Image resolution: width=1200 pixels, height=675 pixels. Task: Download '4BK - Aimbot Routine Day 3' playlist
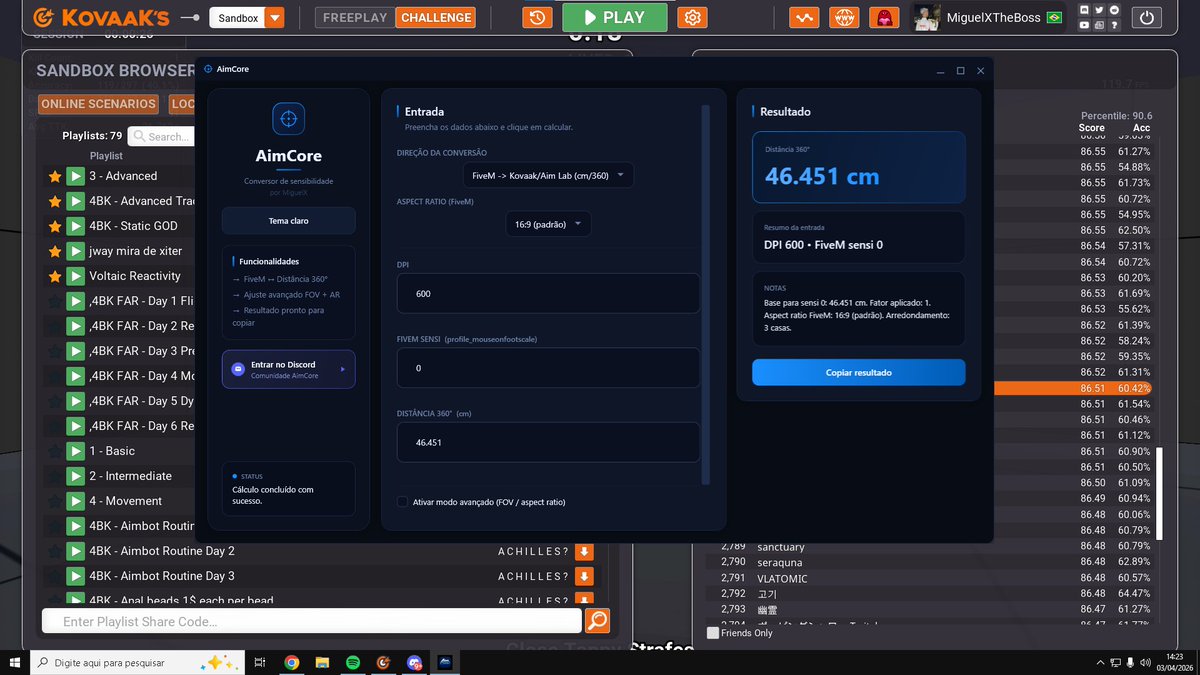[584, 576]
